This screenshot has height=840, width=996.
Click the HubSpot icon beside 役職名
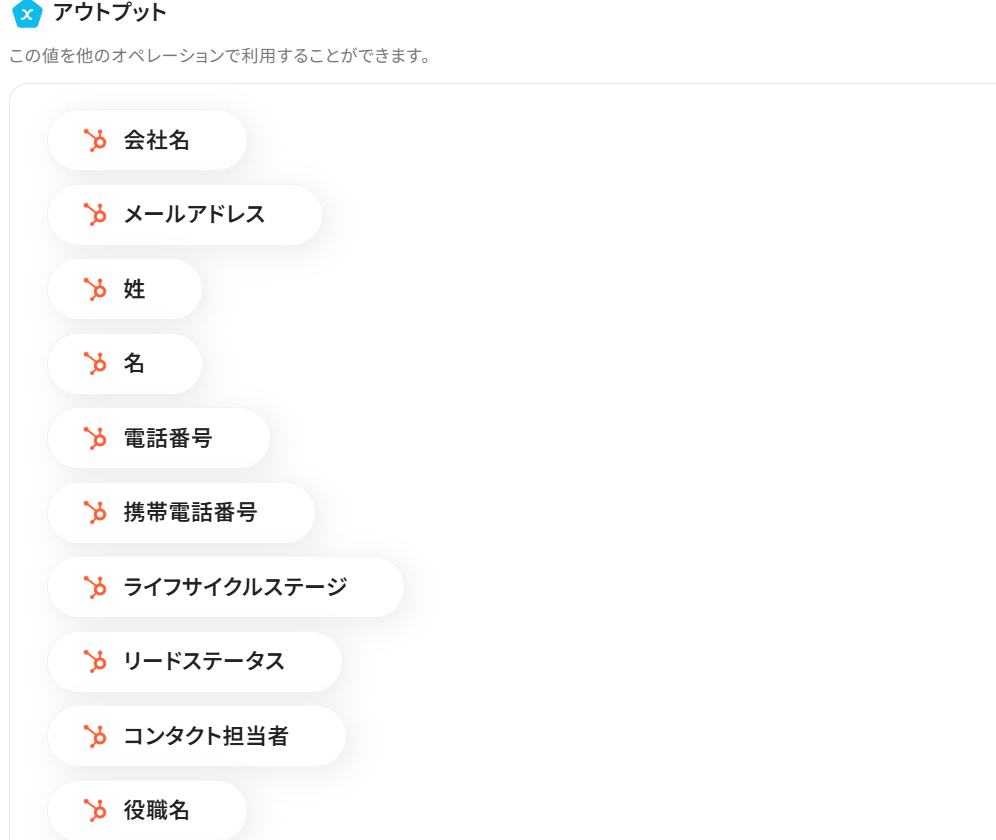tap(95, 810)
